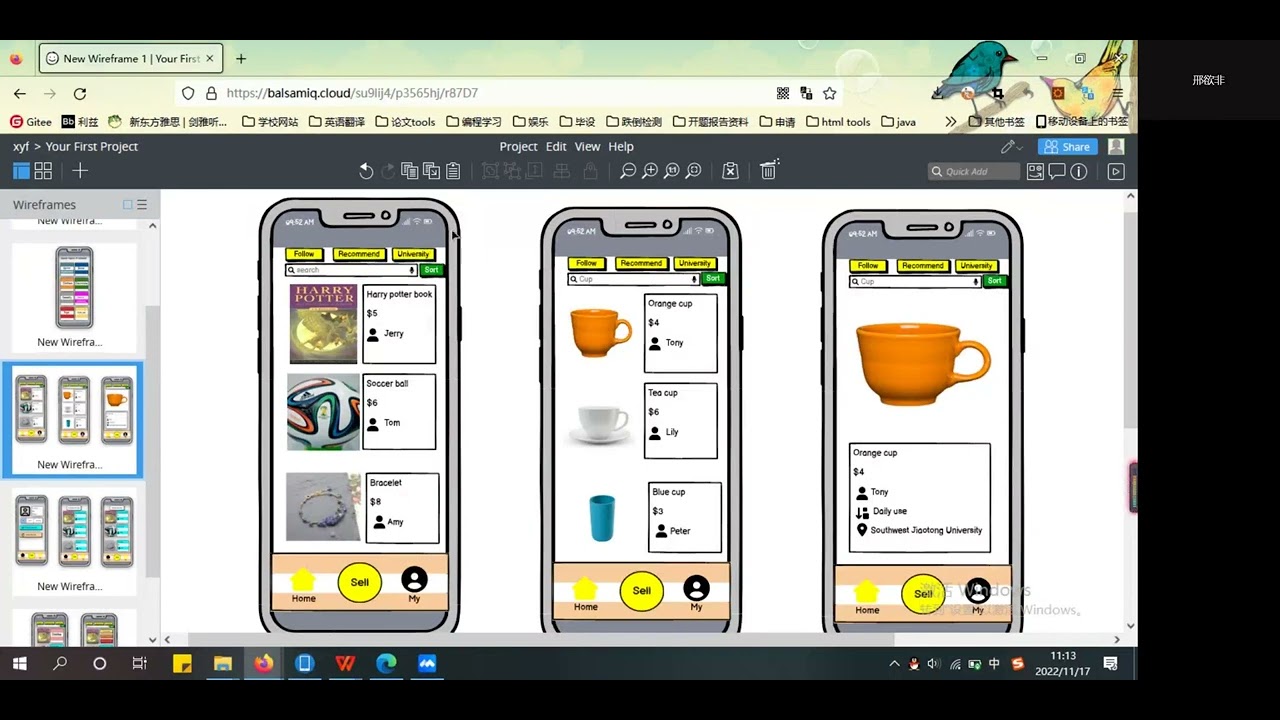Open new browser tab with plus
1280x720 pixels.
click(x=241, y=59)
